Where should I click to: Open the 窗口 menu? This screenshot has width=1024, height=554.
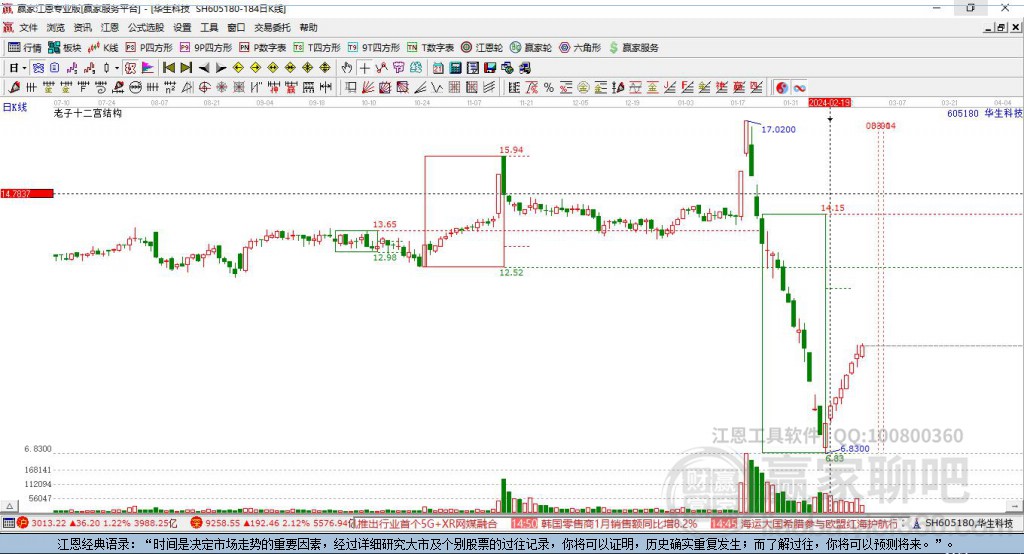(x=236, y=27)
